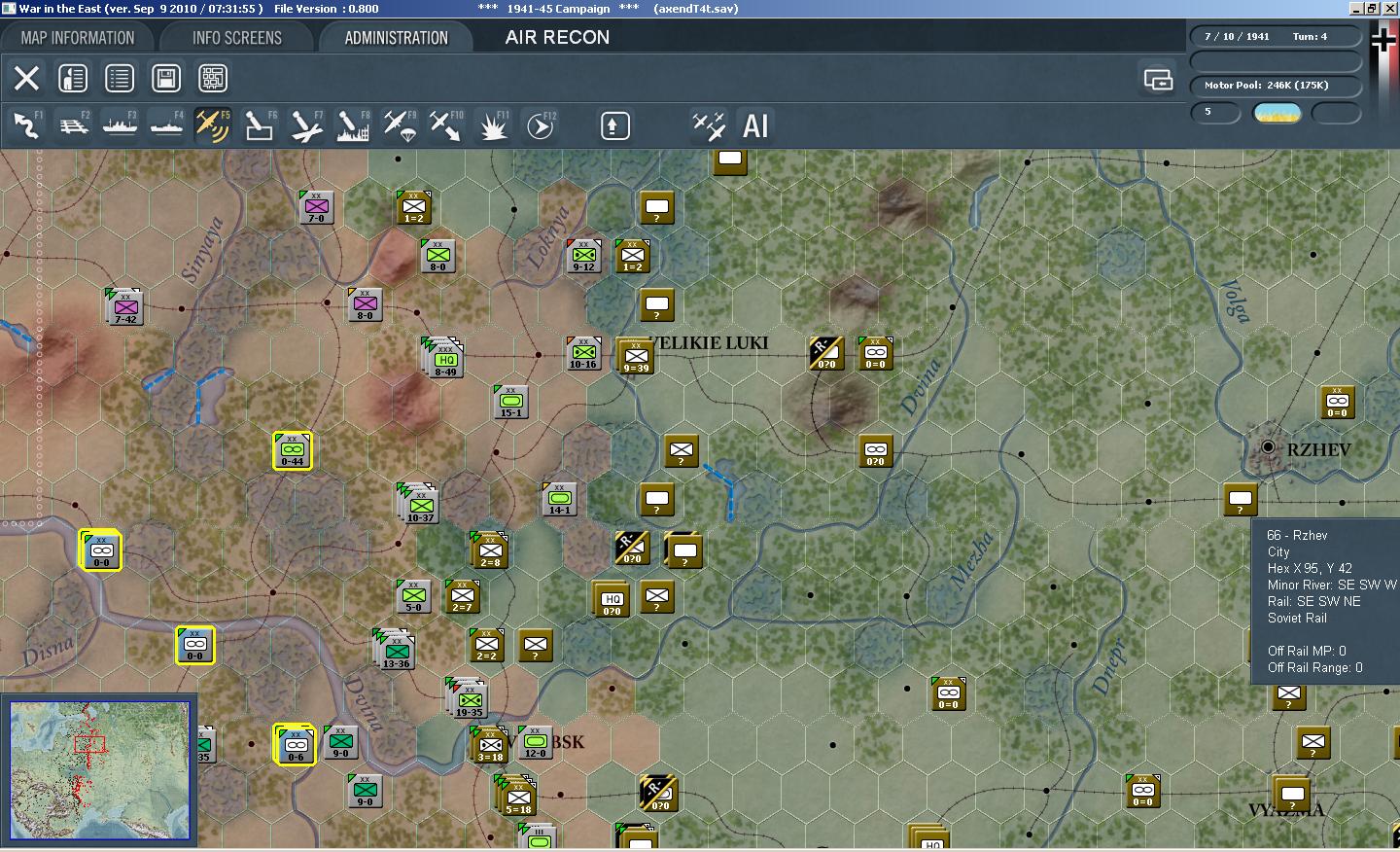Click the AI button in the mode toolbar

pyautogui.click(x=755, y=125)
